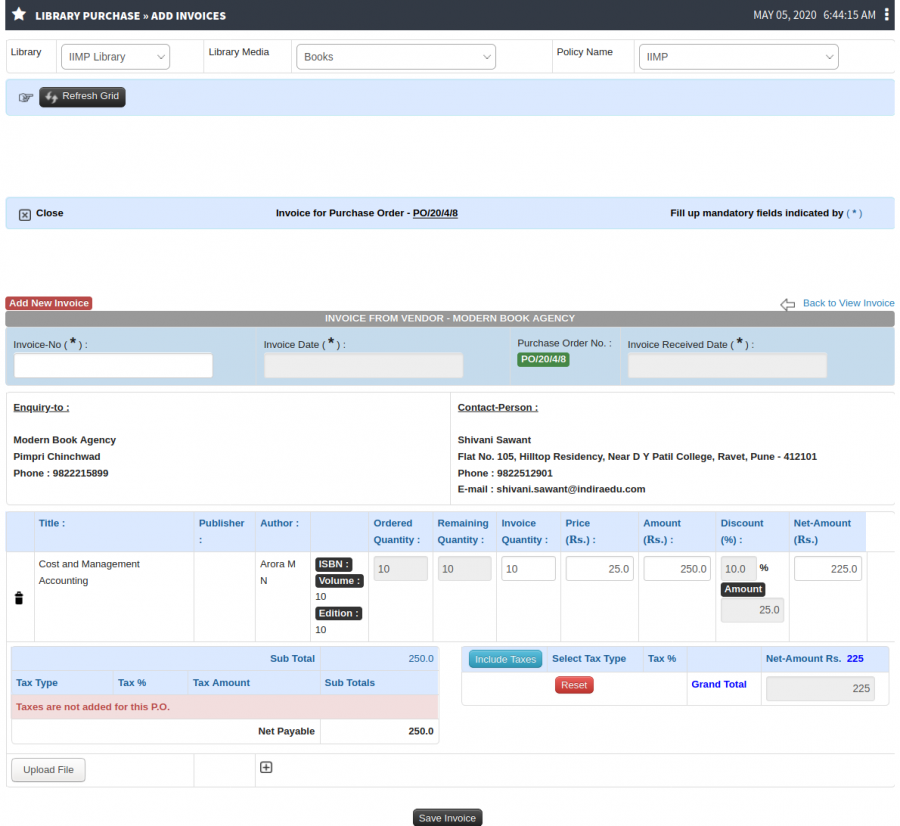Click the Invoice Date field

363,366
